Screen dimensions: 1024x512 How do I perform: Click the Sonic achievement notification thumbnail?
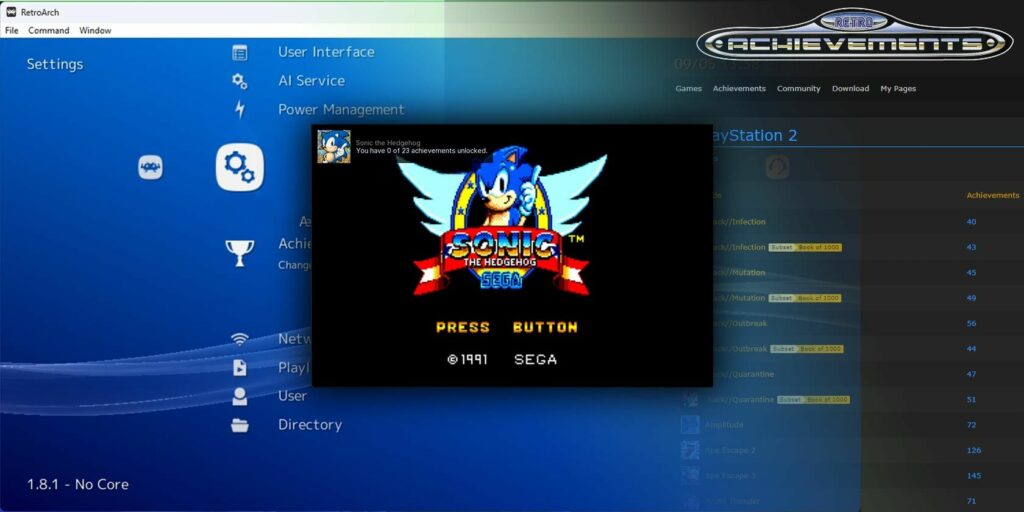point(334,146)
